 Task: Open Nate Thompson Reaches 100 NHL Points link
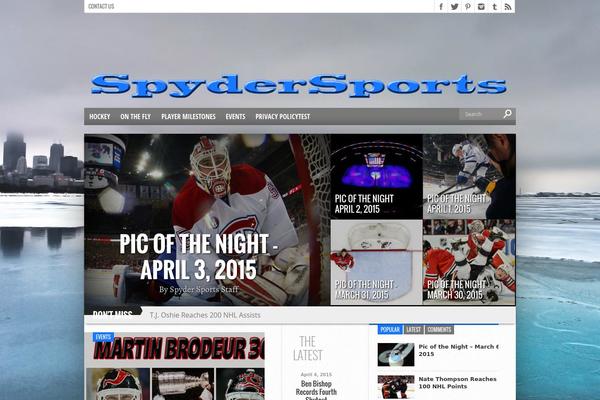(x=457, y=382)
